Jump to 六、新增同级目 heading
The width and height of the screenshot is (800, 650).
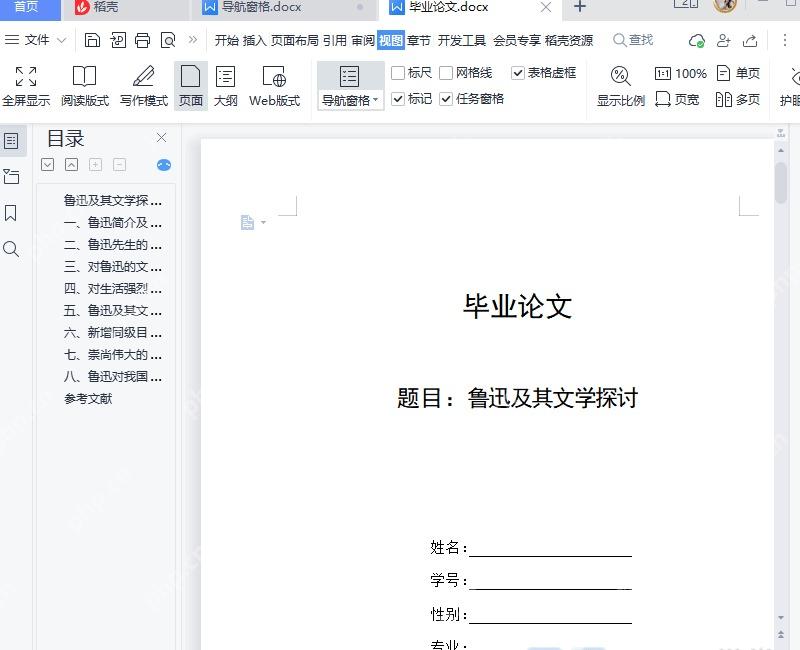[113, 333]
